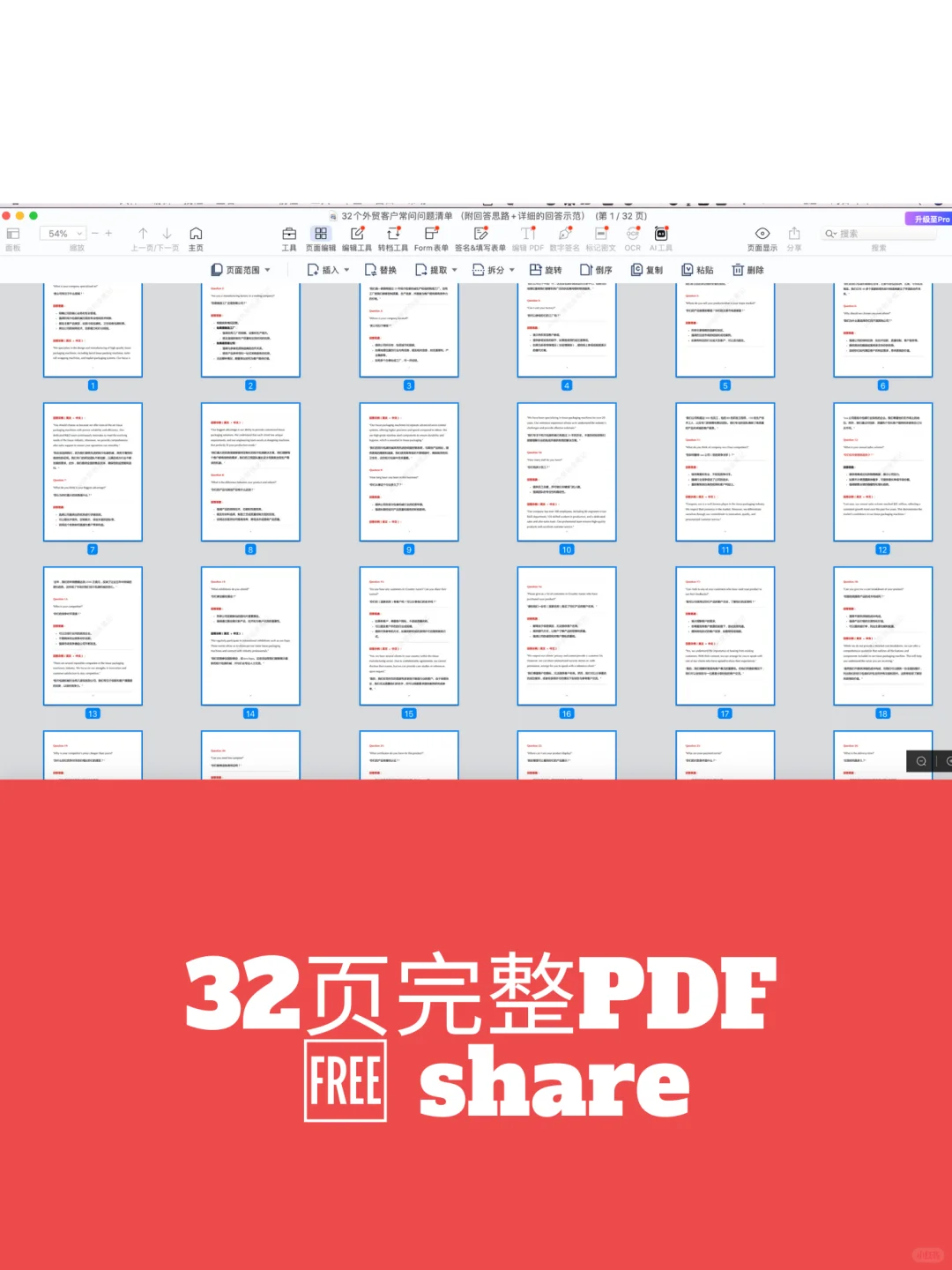This screenshot has height=1270, width=952.
Task: Adjust zoom in the 54% zoom control
Action: [x=62, y=233]
